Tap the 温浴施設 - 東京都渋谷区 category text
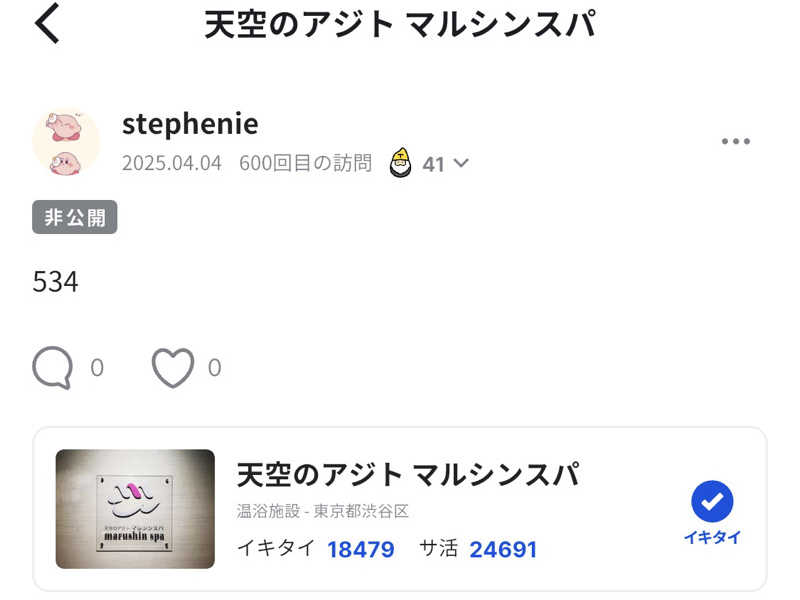Viewport: 800px width, 600px height. [x=322, y=511]
